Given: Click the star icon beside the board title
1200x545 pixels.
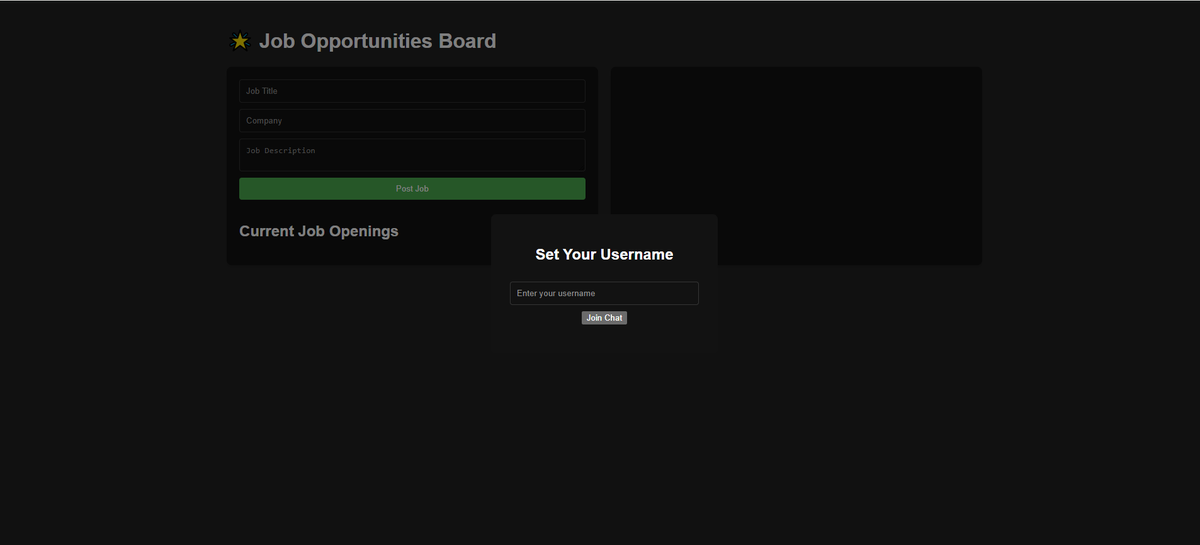Looking at the screenshot, I should coord(240,41).
